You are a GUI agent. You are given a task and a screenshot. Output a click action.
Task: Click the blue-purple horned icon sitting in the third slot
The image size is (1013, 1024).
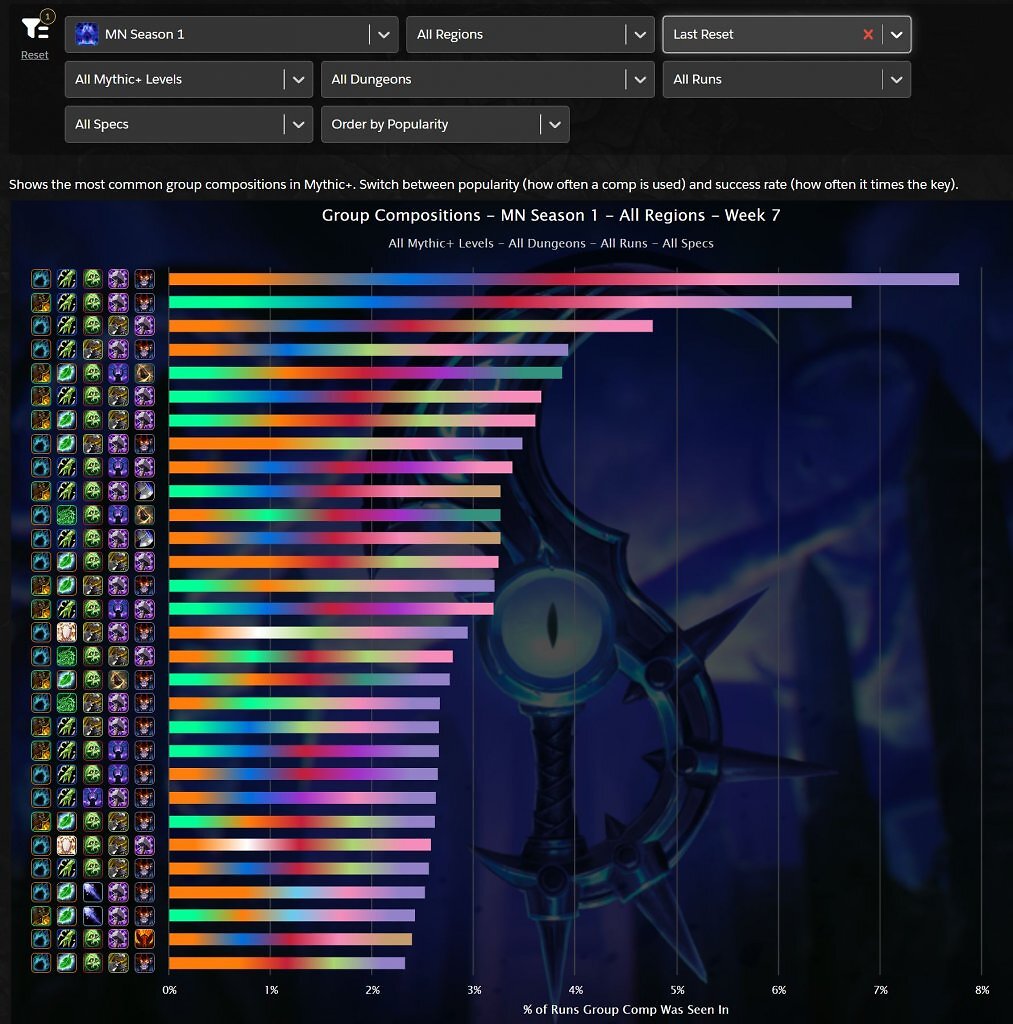click(x=93, y=797)
